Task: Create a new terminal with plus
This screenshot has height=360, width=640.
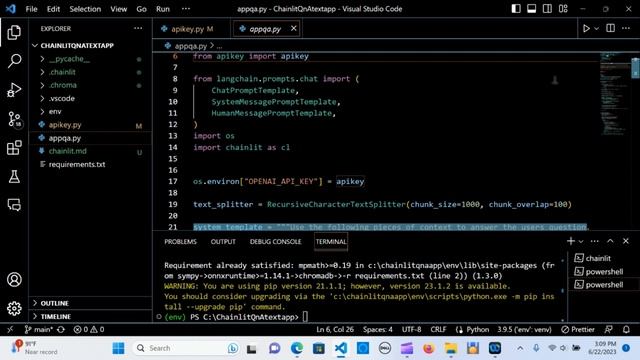Action: pyautogui.click(x=571, y=241)
